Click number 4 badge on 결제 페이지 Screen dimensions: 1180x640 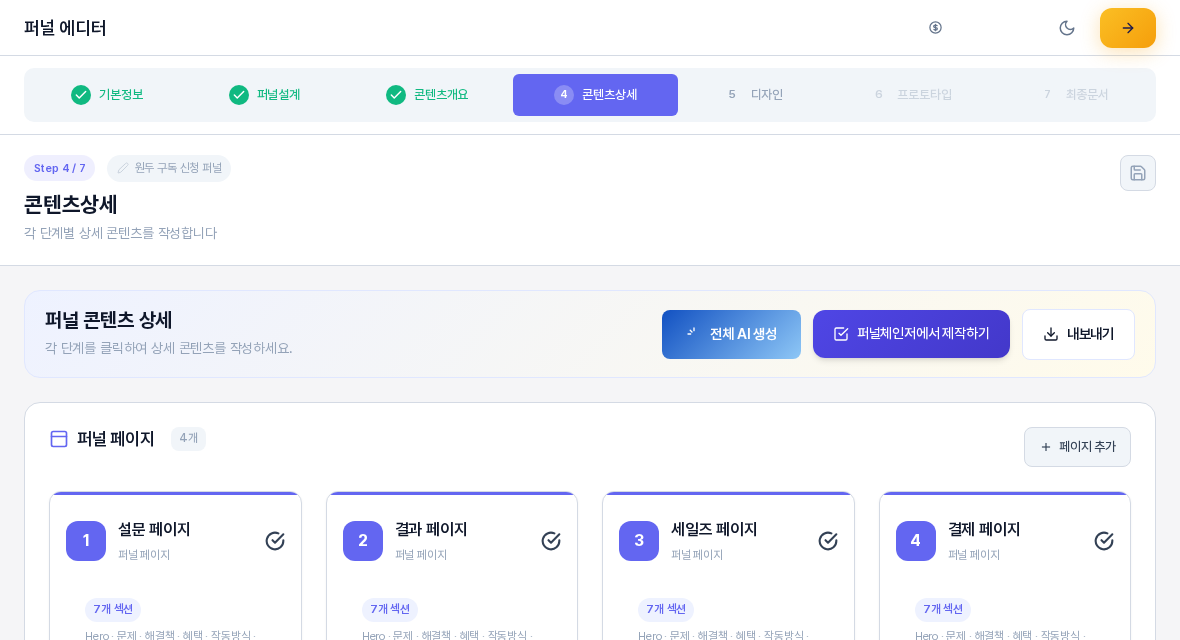coord(916,541)
